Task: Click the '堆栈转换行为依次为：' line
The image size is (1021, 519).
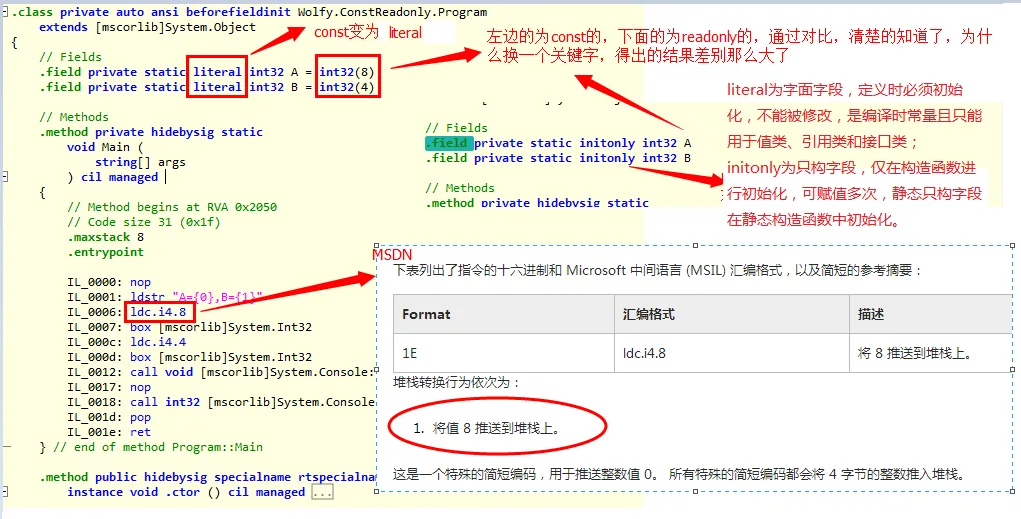Action: click(457, 382)
